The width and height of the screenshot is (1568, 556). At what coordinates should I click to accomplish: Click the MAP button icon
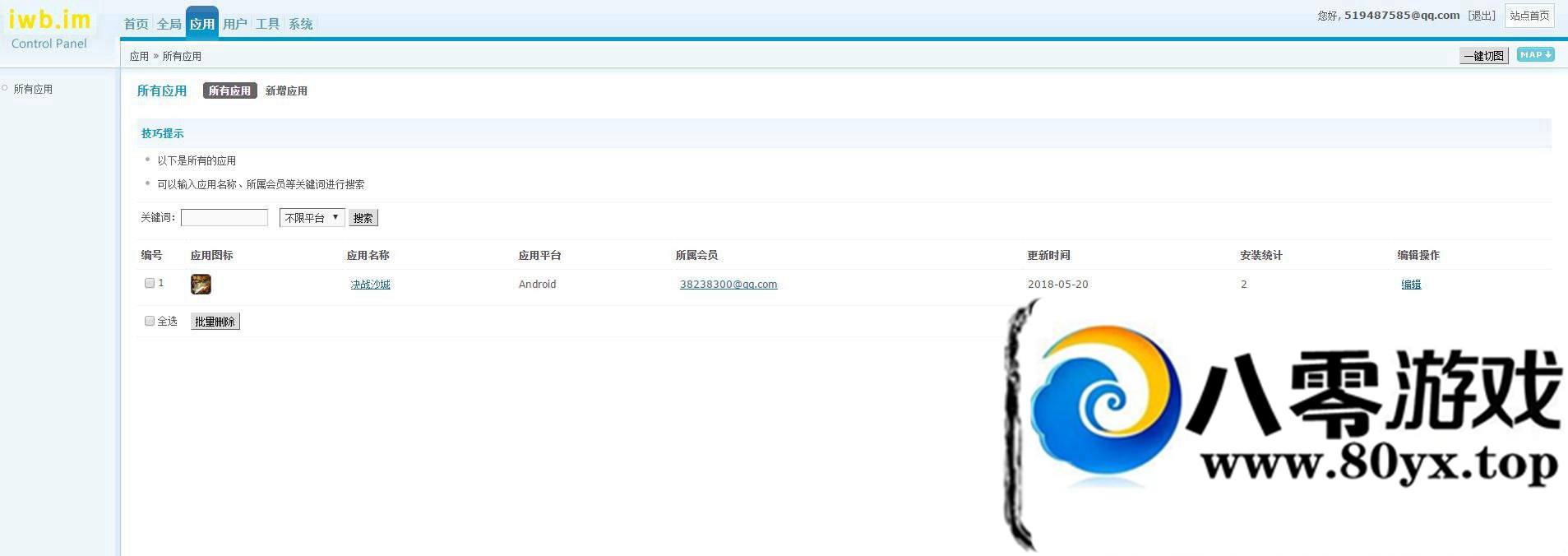pyautogui.click(x=1535, y=55)
